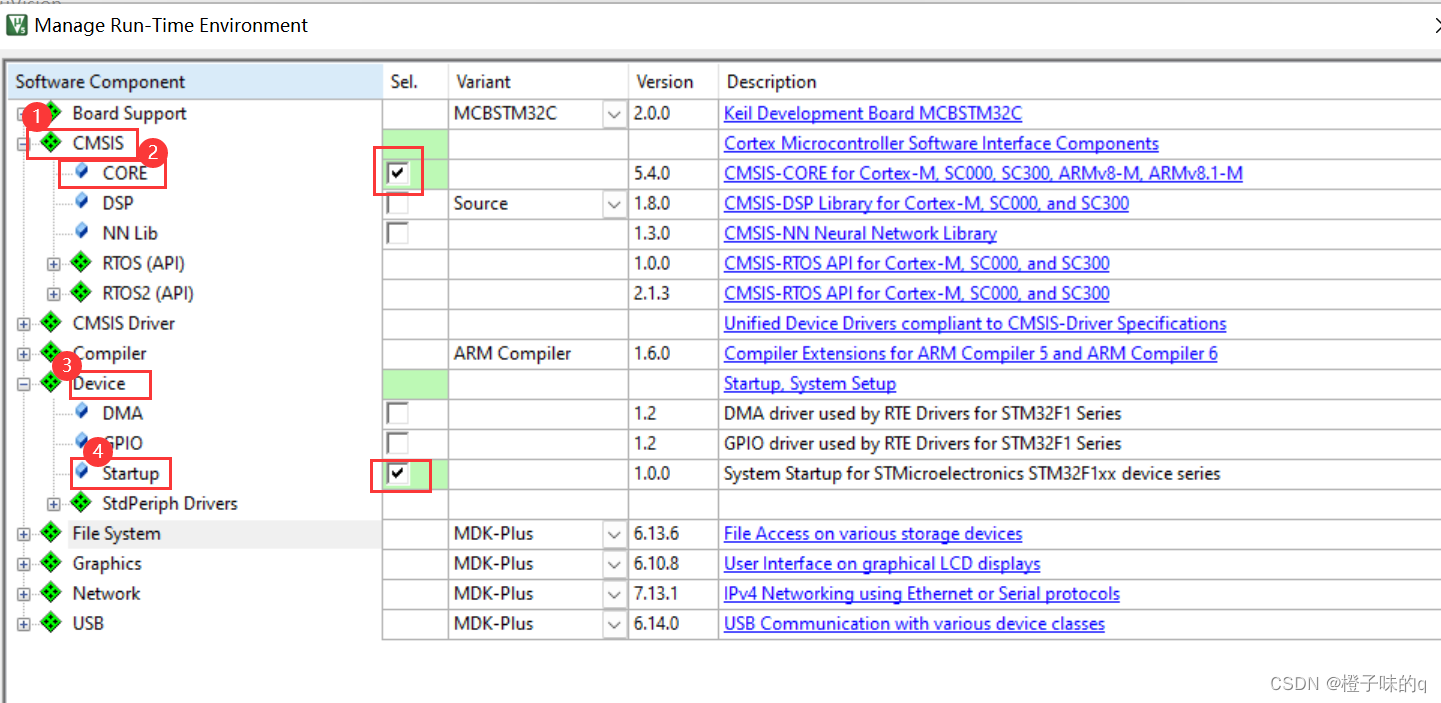The height and width of the screenshot is (703, 1441).
Task: Click the System Startup for STM32F1xx description
Action: tap(972, 473)
